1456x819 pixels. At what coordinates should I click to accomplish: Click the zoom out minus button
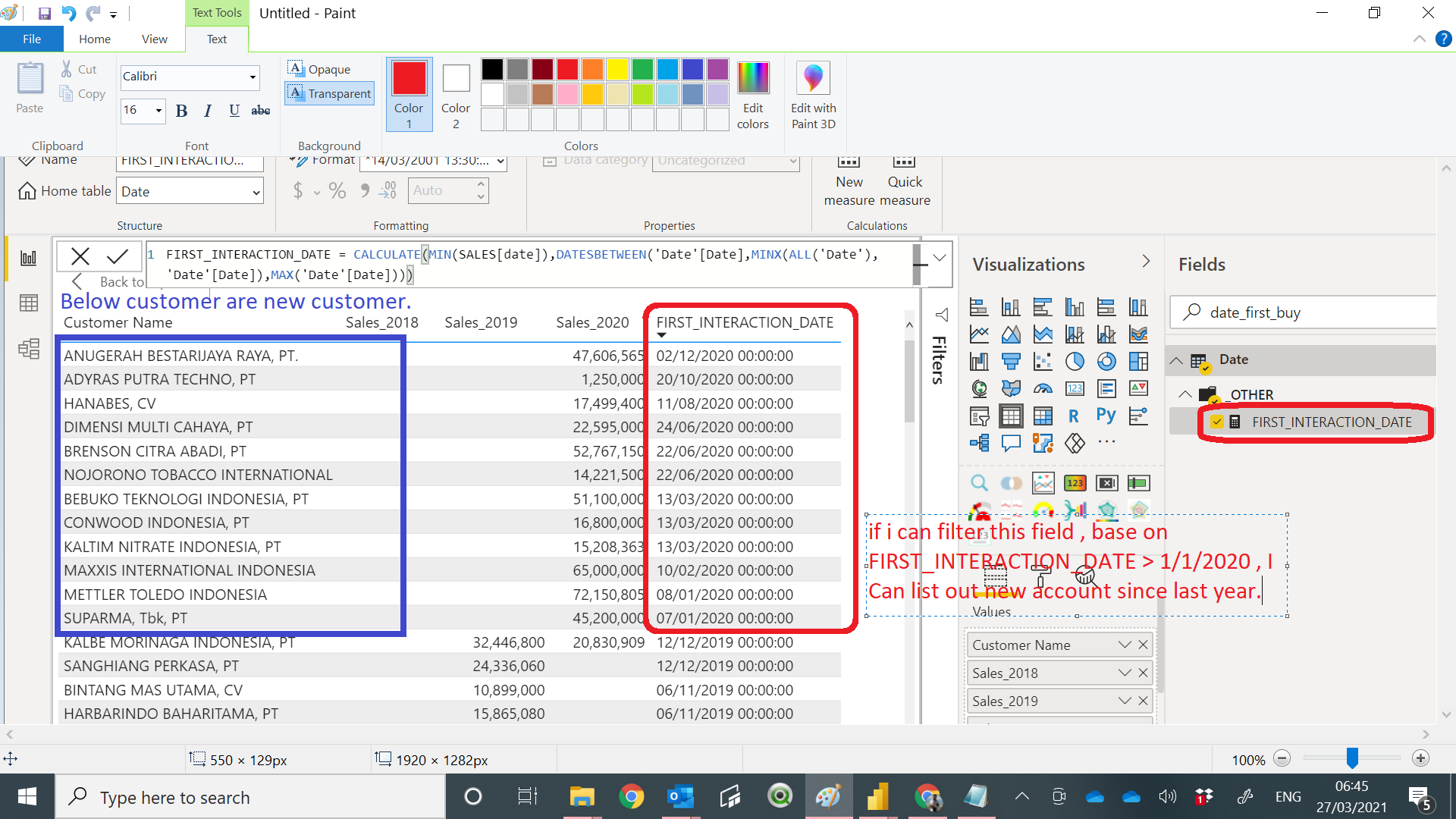pyautogui.click(x=1282, y=758)
